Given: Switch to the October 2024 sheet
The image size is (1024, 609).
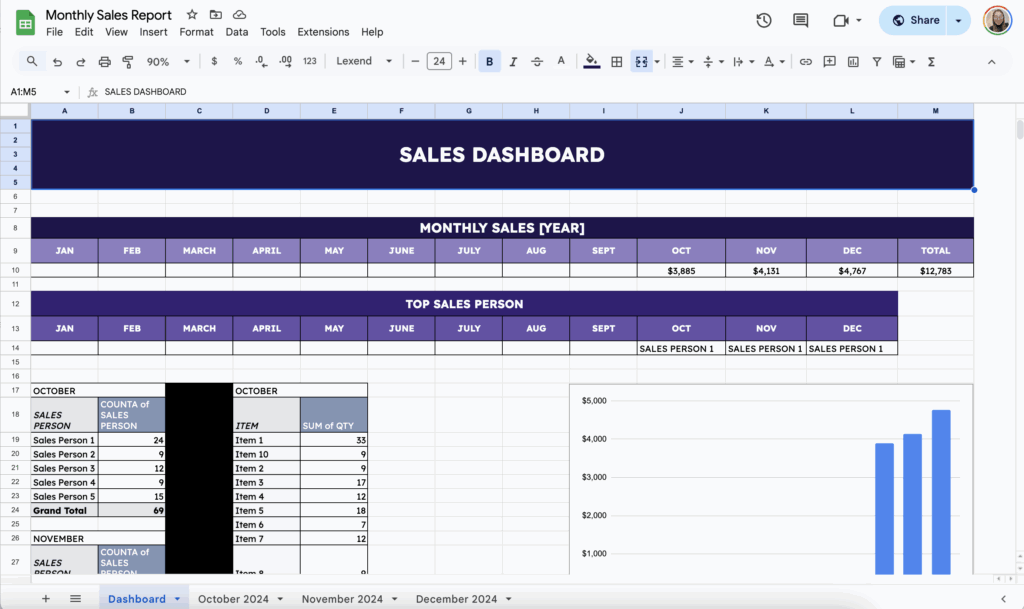Looking at the screenshot, I should 232,599.
